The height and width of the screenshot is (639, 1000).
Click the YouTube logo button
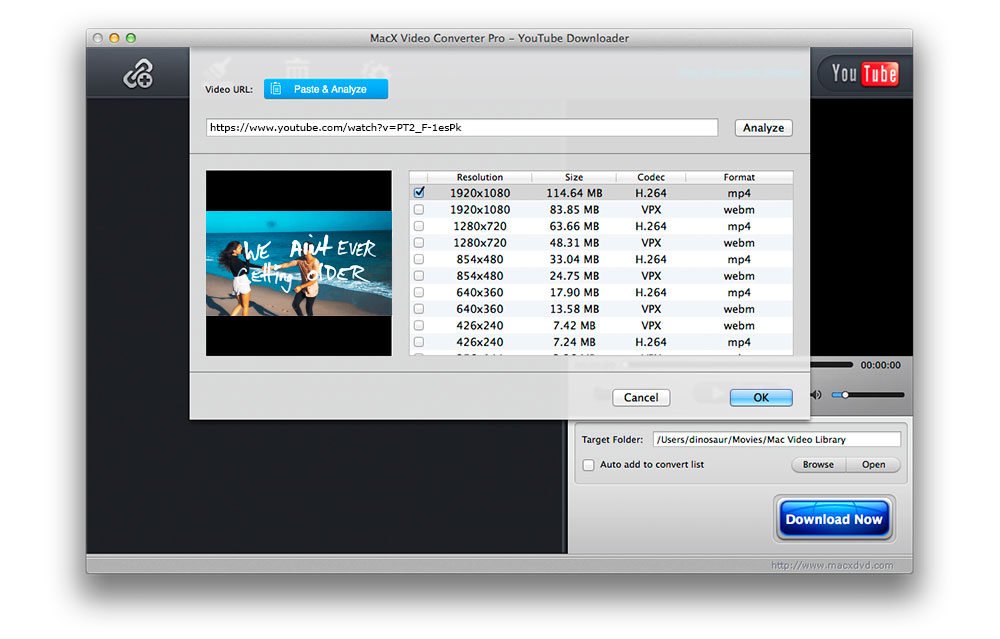tap(864, 73)
